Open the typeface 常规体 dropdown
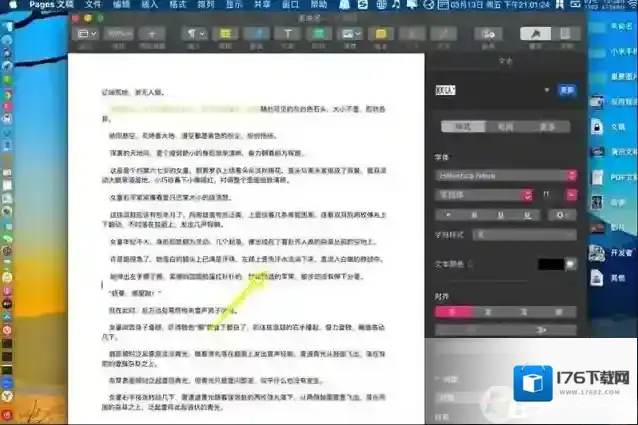Image resolution: width=638 pixels, height=425 pixels. pyautogui.click(x=484, y=195)
